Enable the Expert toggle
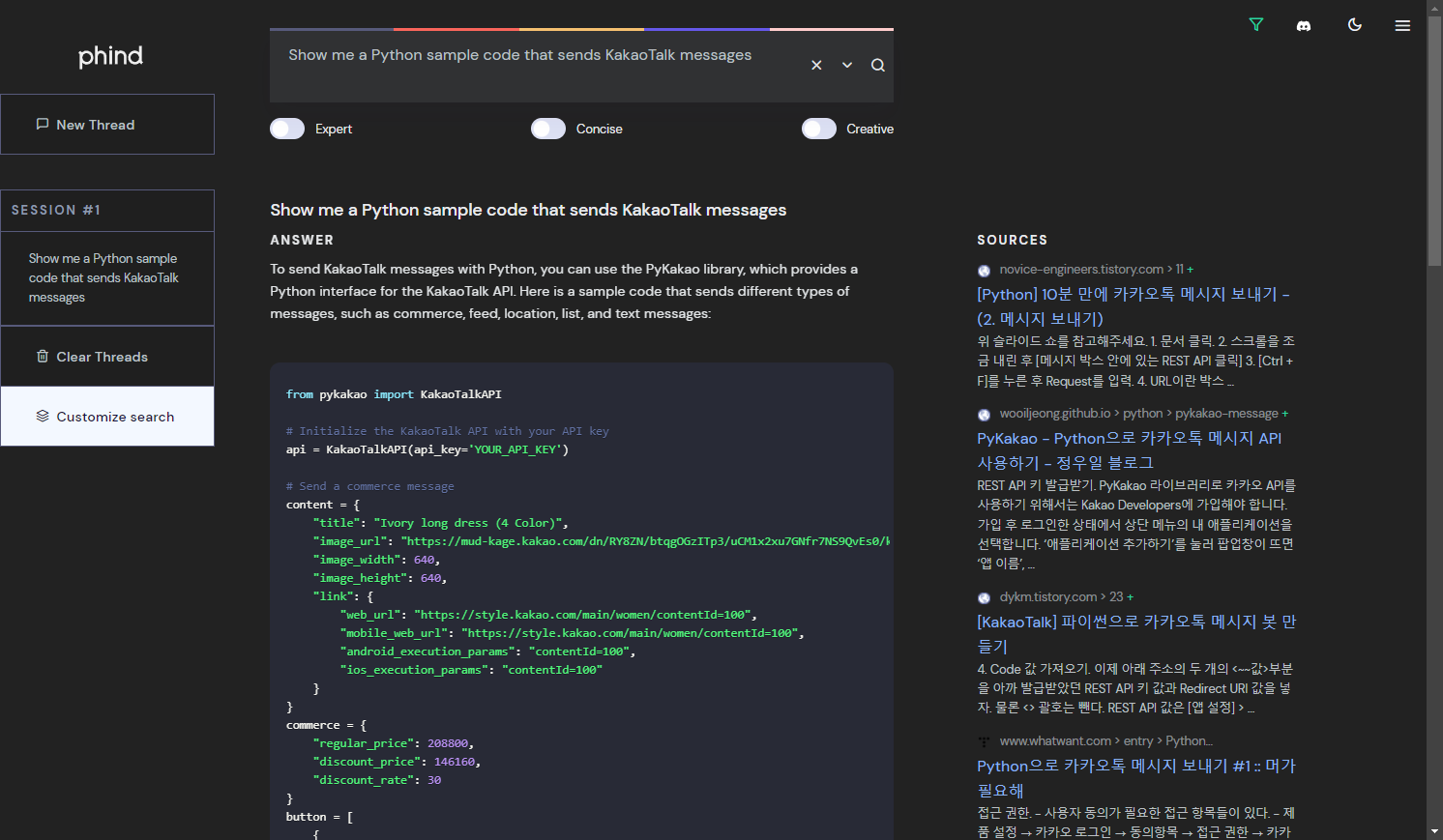This screenshot has width=1443, height=840. click(287, 129)
